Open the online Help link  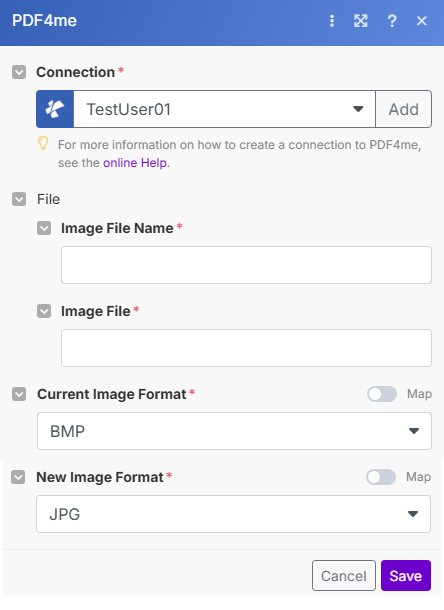(135, 163)
